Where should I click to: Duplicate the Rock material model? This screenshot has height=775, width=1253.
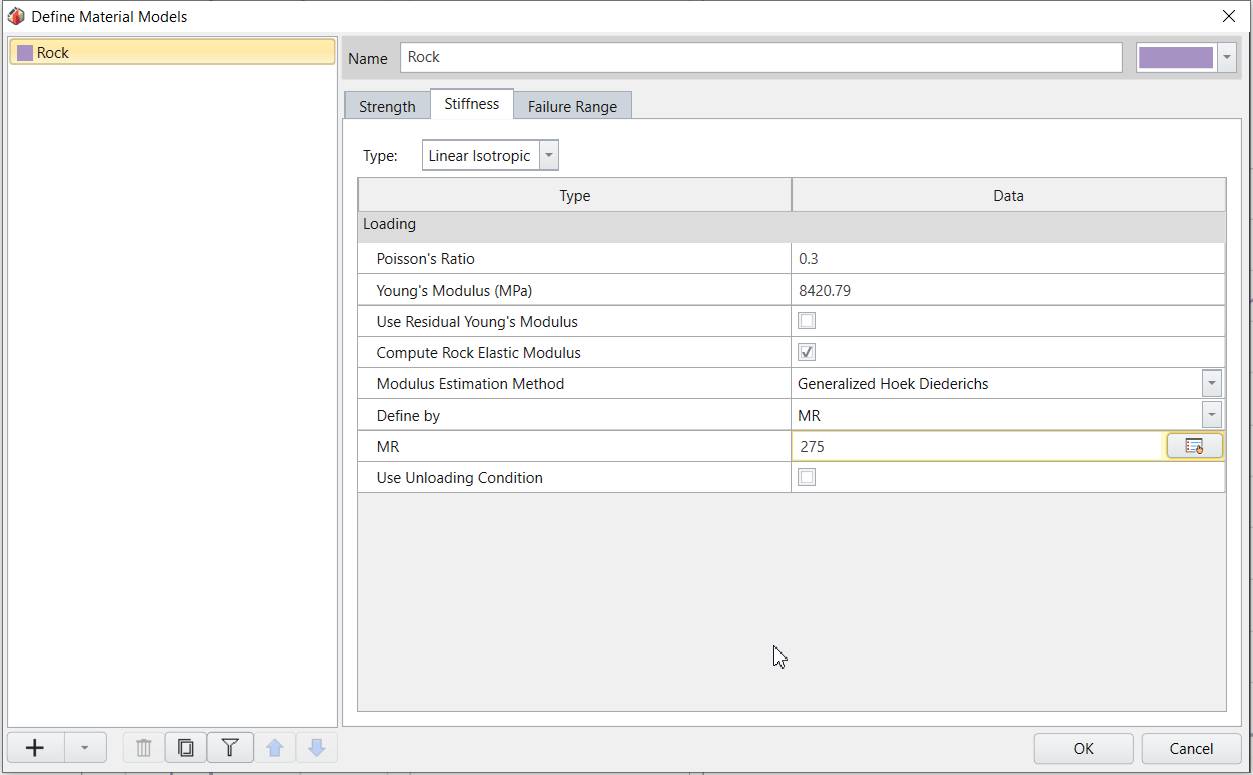coord(185,747)
